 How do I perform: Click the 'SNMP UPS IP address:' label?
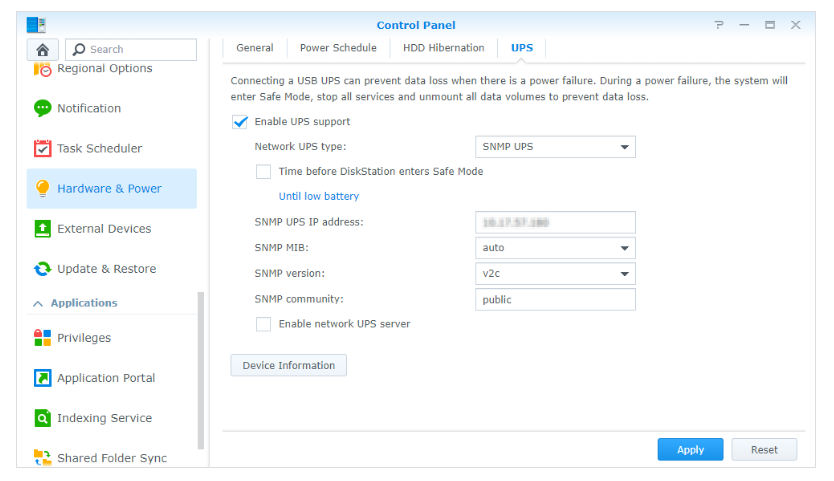pos(309,222)
